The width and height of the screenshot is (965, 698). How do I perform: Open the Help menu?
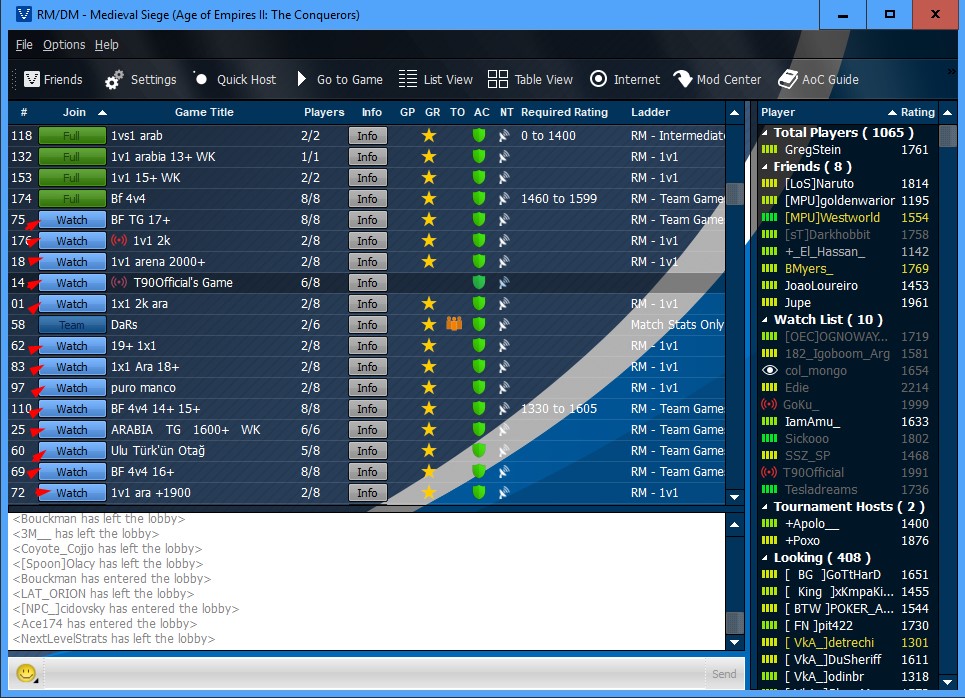point(106,45)
